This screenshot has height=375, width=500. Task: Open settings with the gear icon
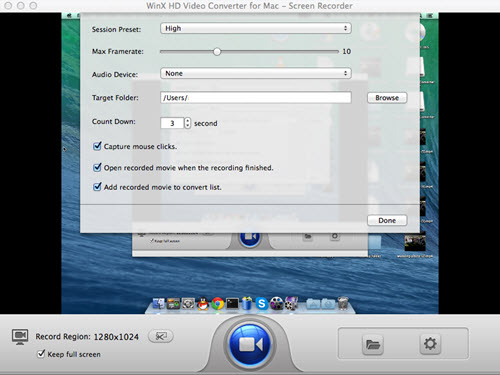tap(430, 343)
